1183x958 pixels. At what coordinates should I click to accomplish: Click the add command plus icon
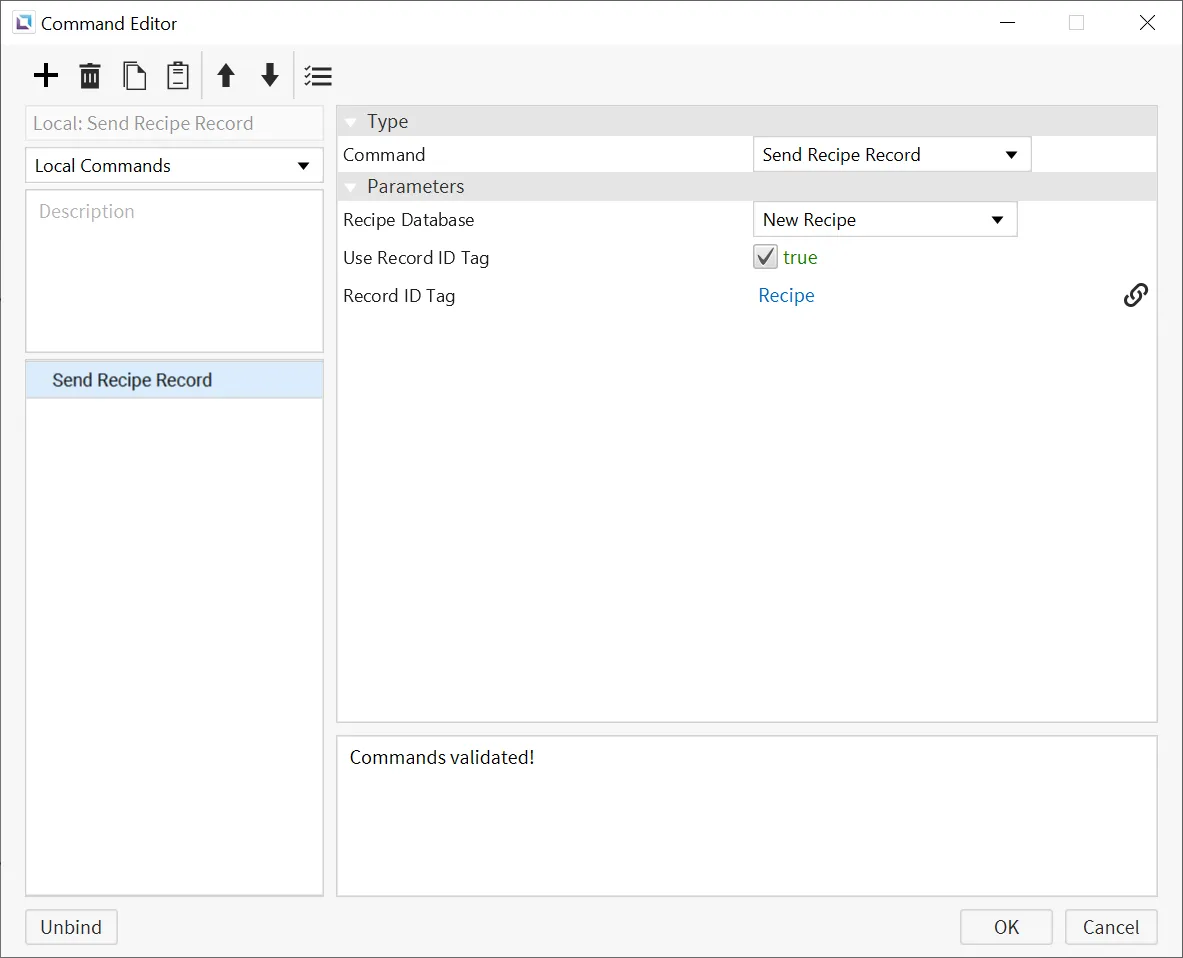(x=46, y=76)
